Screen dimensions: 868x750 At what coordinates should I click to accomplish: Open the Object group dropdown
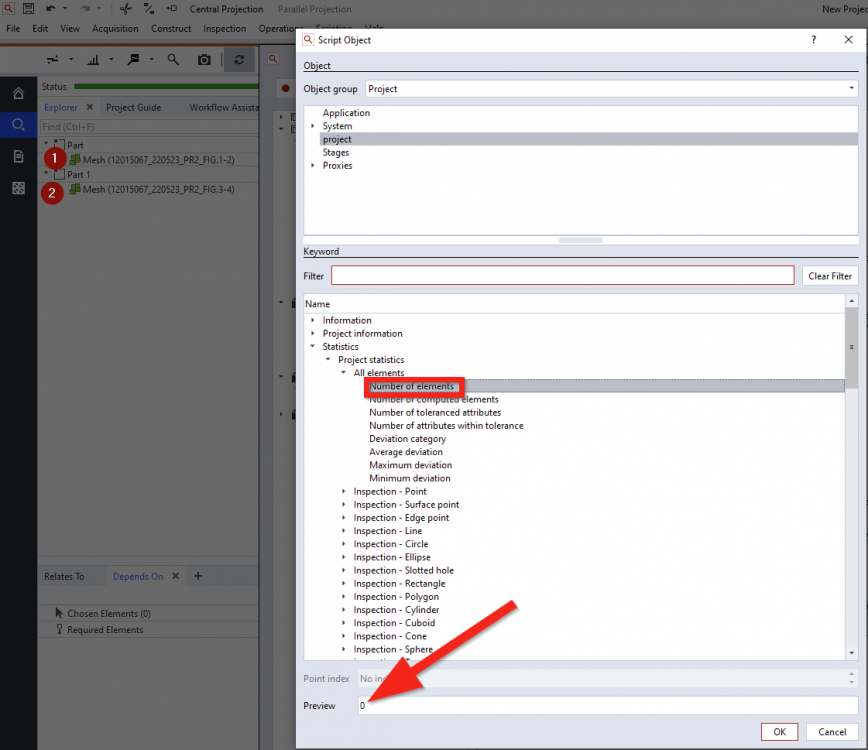(x=610, y=89)
